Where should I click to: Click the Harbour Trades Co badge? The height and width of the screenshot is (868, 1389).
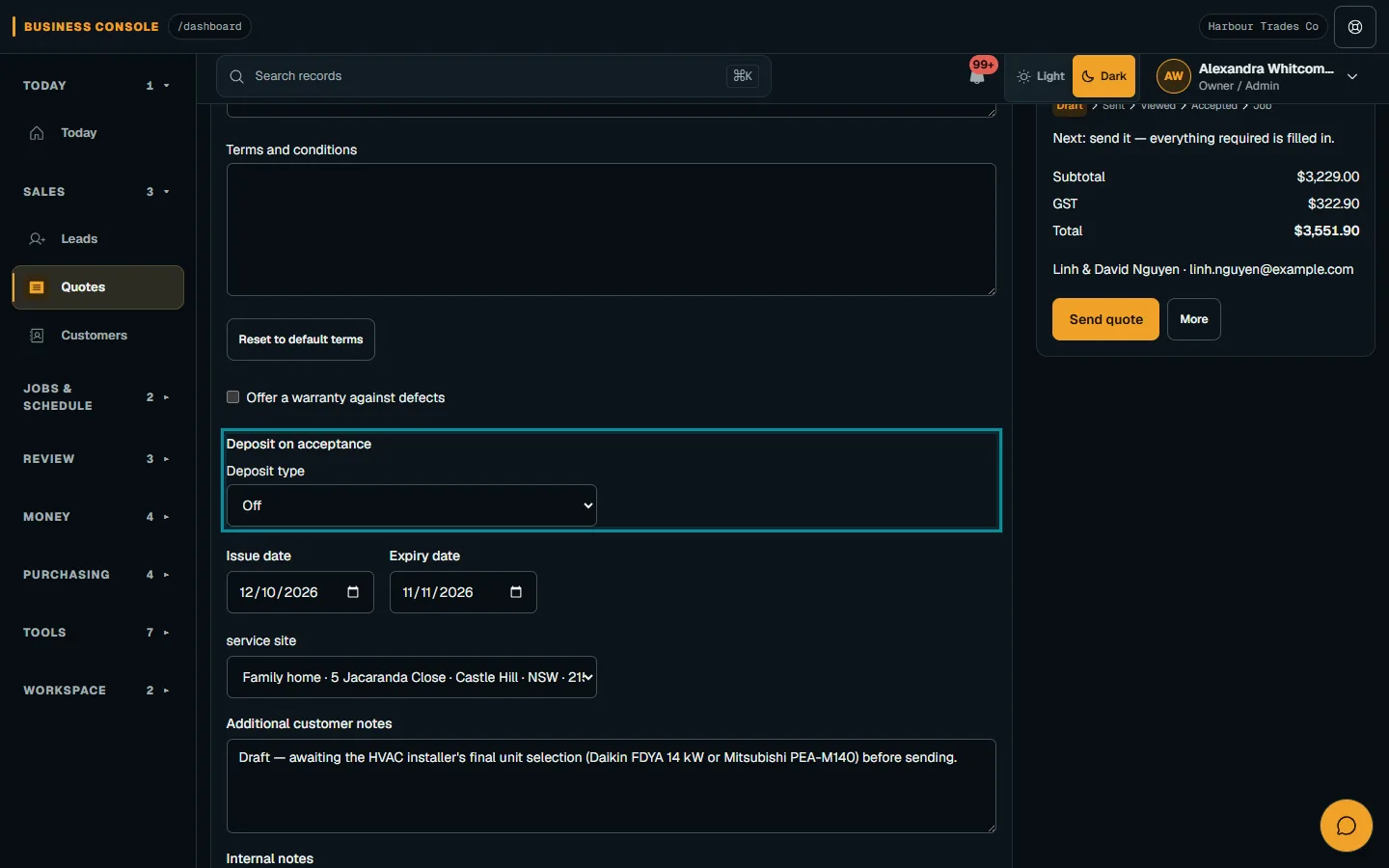click(x=1264, y=27)
